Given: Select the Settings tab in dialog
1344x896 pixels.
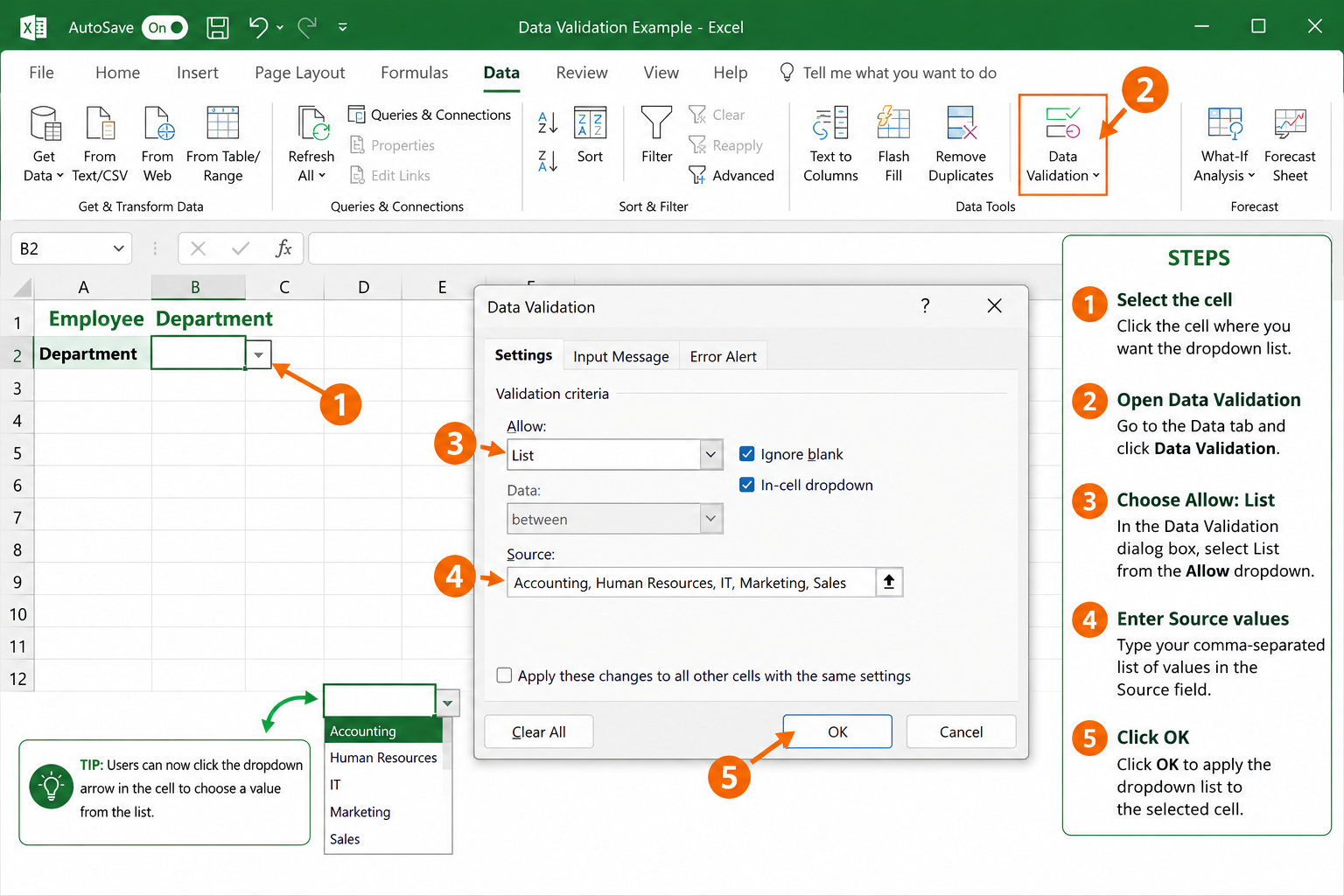Looking at the screenshot, I should (x=523, y=354).
